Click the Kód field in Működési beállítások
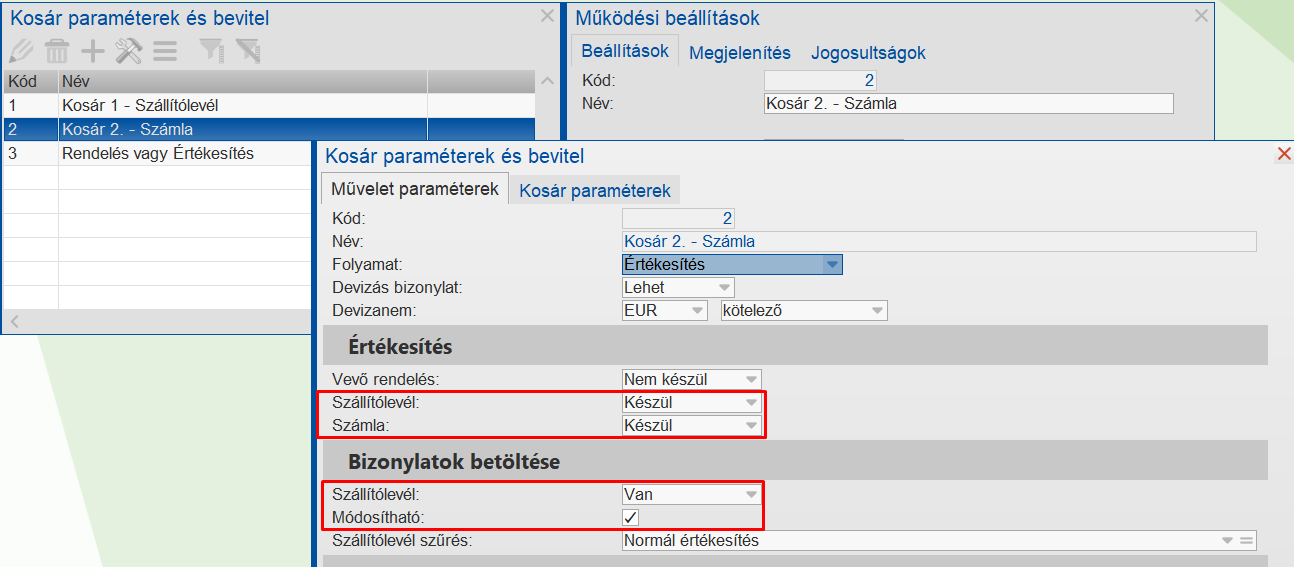 click(820, 81)
